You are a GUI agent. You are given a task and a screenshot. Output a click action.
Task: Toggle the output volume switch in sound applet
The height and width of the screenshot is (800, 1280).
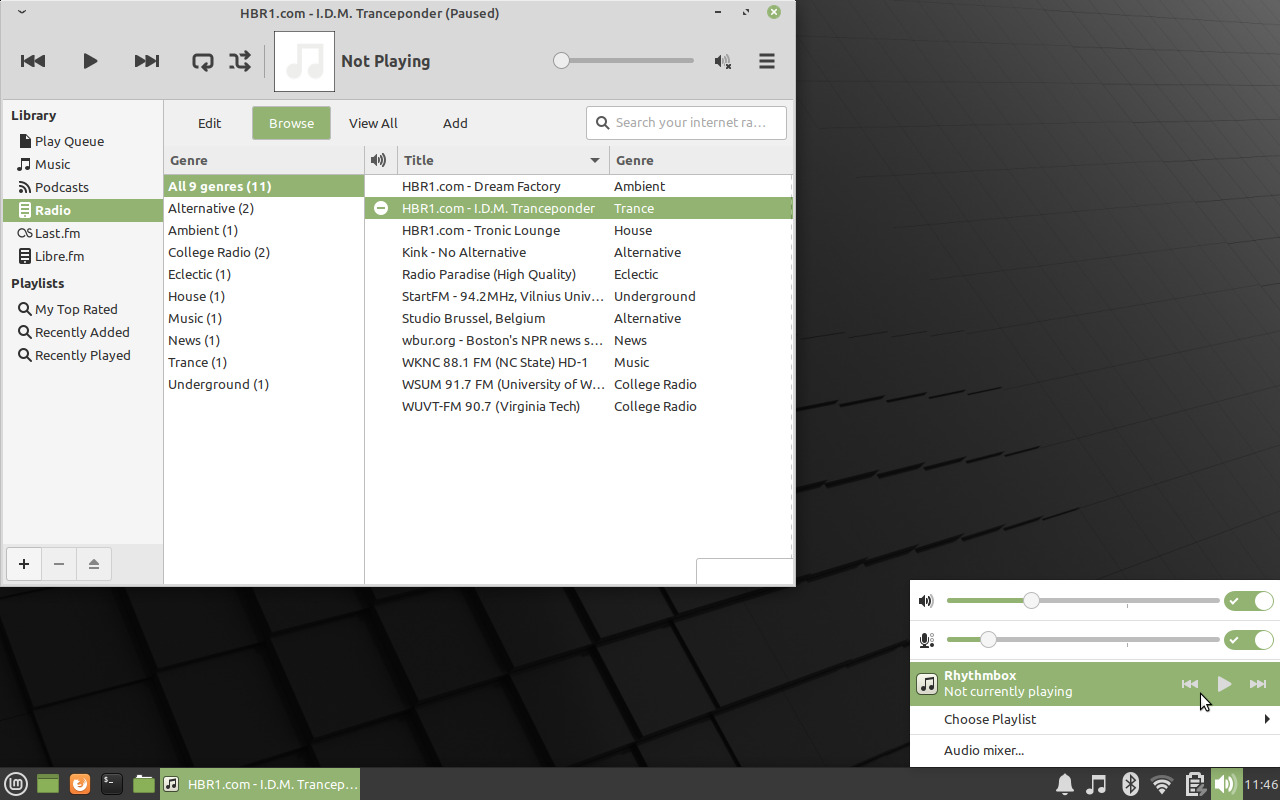point(1249,601)
